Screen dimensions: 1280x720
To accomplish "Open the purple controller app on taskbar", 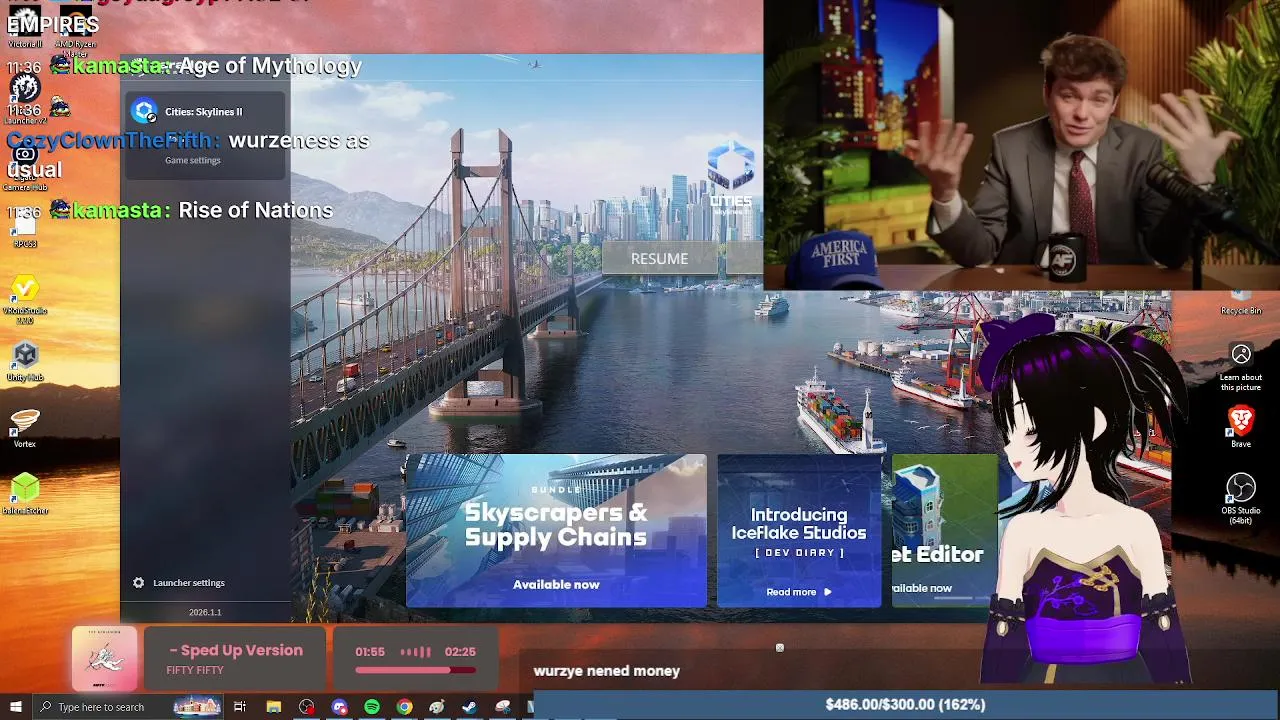I will click(339, 707).
